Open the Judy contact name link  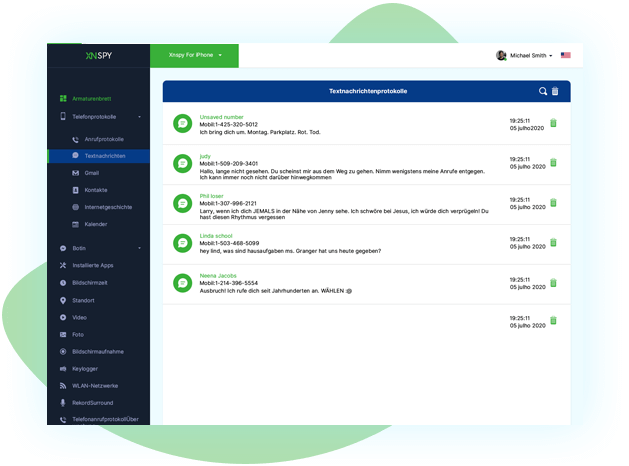205,156
